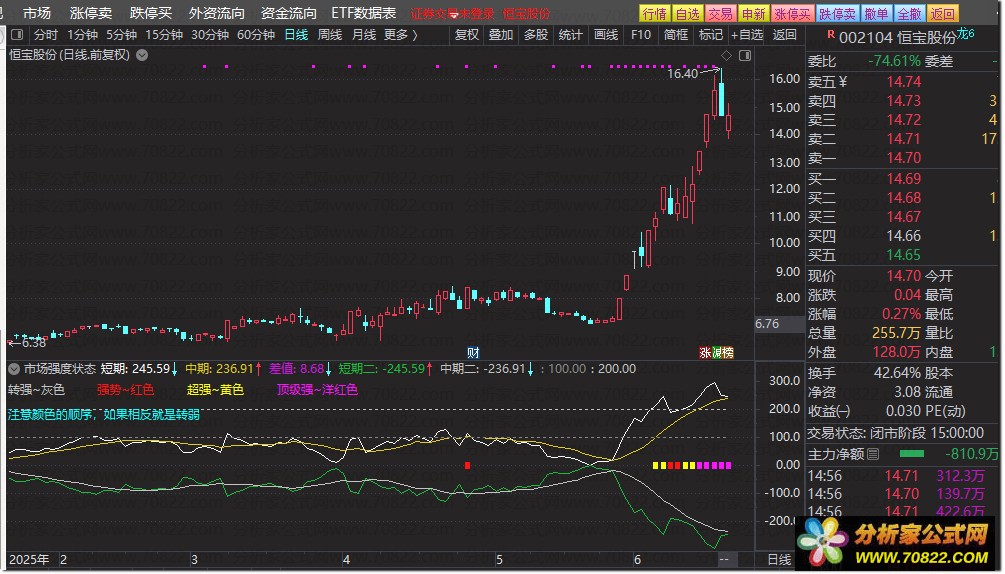1005x574 pixels.
Task: Click the 多股 toolbar item
Action: (x=536, y=35)
